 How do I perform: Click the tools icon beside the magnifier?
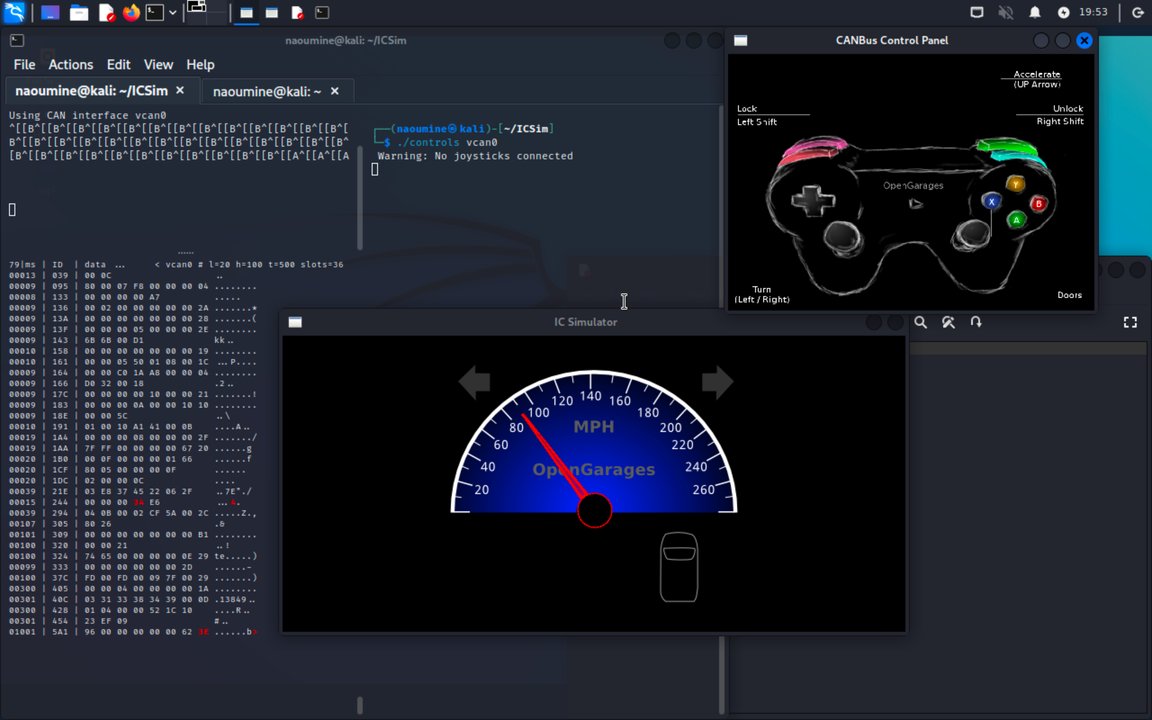pyautogui.click(x=948, y=322)
